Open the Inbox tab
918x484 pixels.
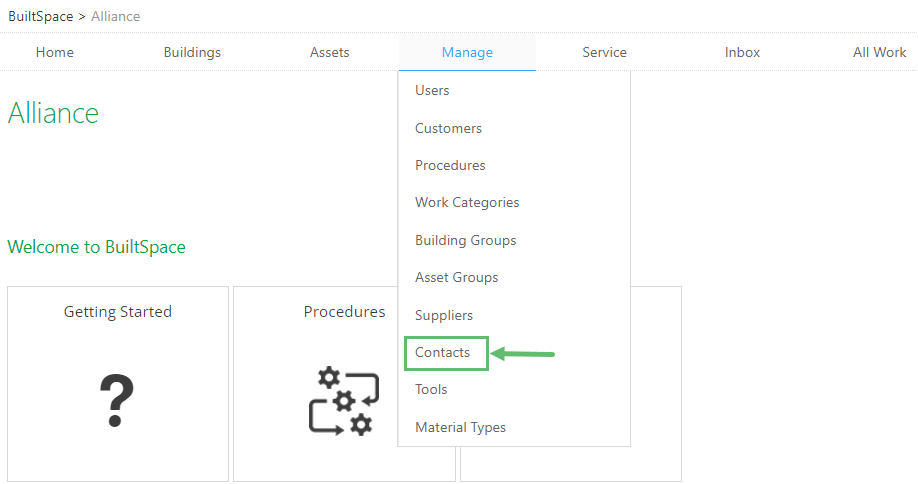pyautogui.click(x=742, y=52)
